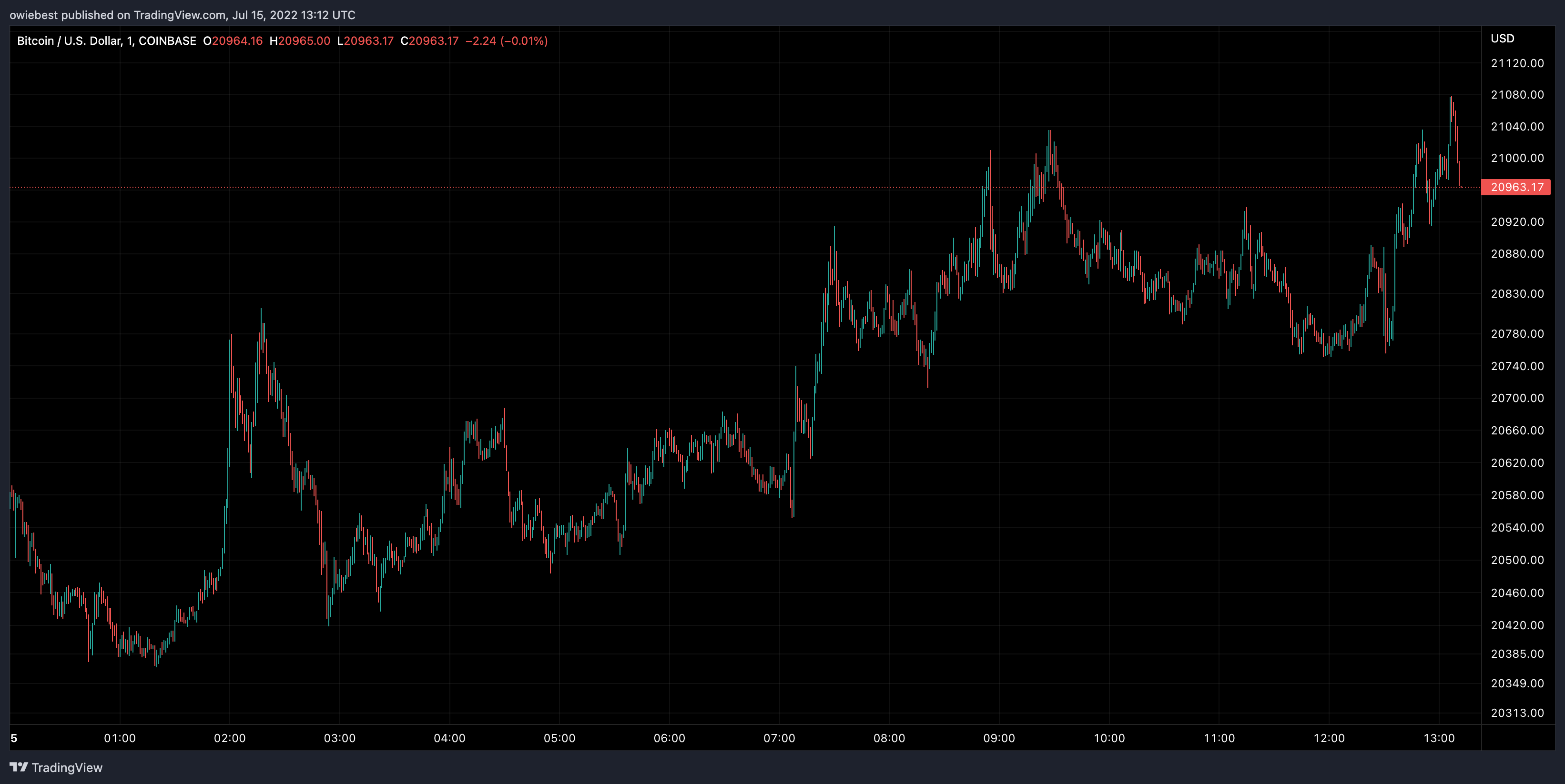The height and width of the screenshot is (784, 1565).
Task: Click the 07:00 time axis label
Action: pos(780,738)
